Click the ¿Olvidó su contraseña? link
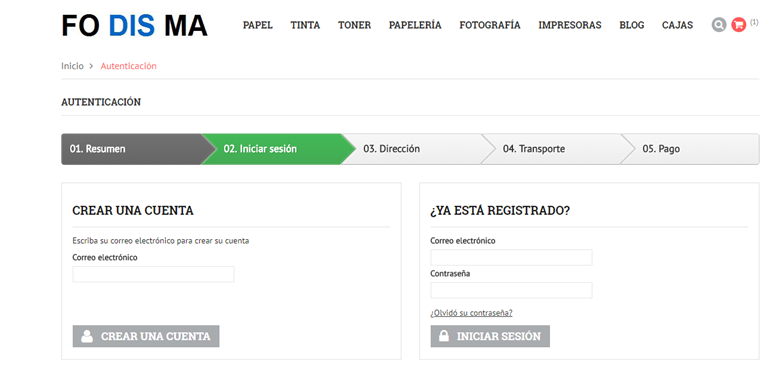 (472, 313)
